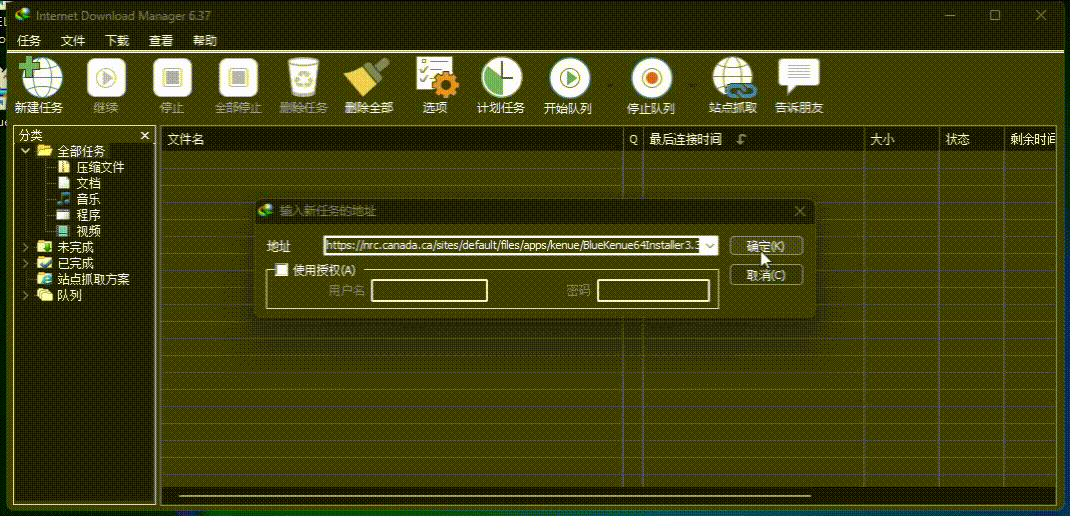Select the 视频 category icon
Image resolution: width=1070 pixels, height=516 pixels.
click(63, 231)
